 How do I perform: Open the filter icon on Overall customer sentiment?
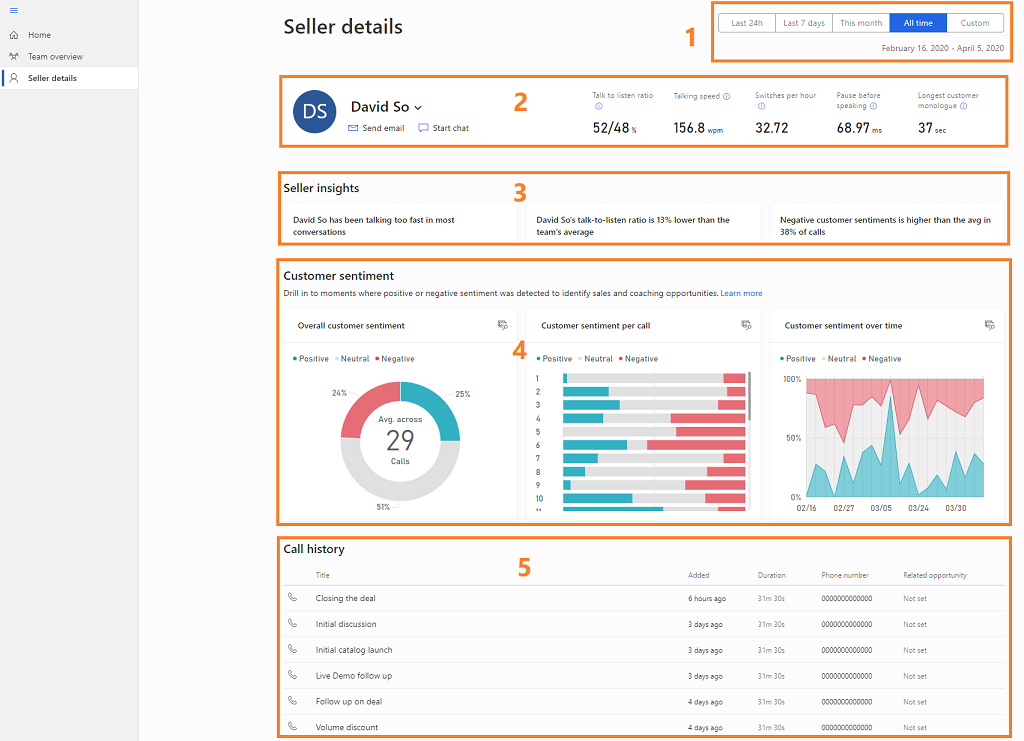(501, 324)
